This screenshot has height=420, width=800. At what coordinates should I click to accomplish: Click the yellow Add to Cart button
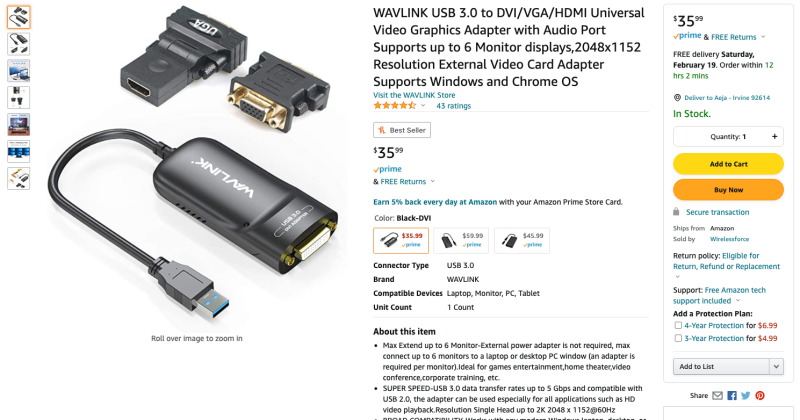pyautogui.click(x=728, y=164)
